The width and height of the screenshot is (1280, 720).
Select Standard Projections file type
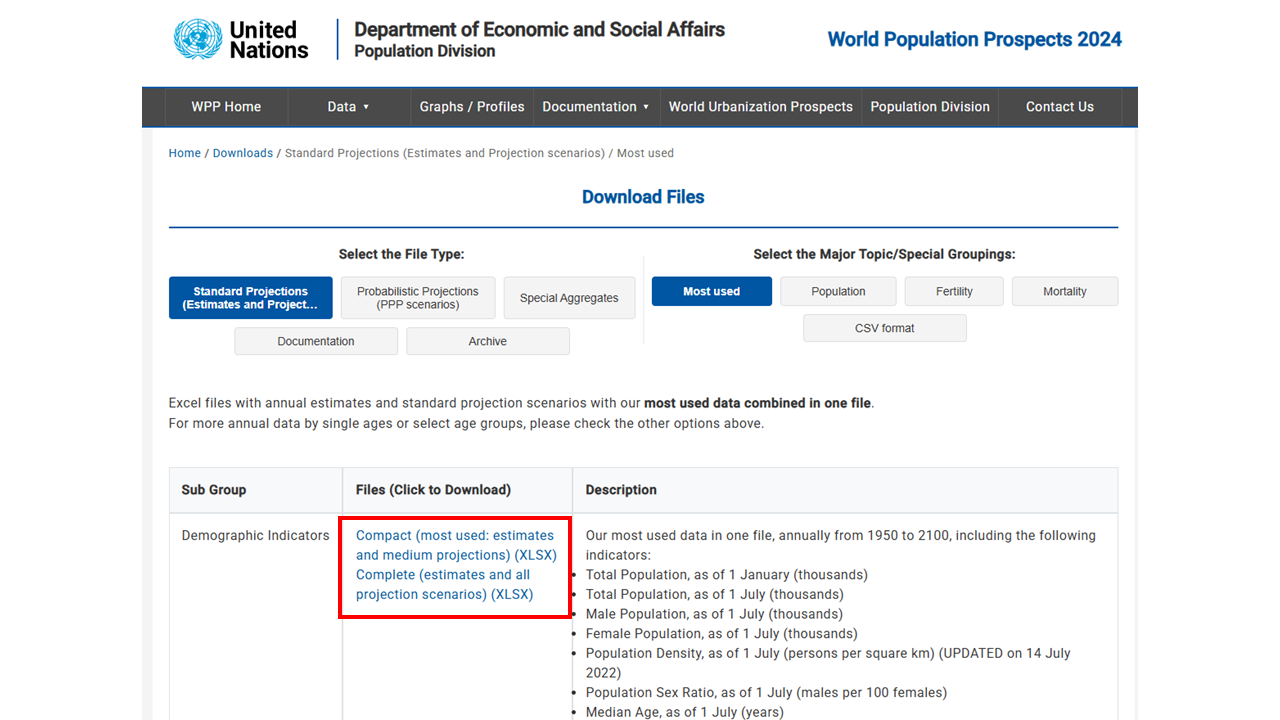click(250, 298)
